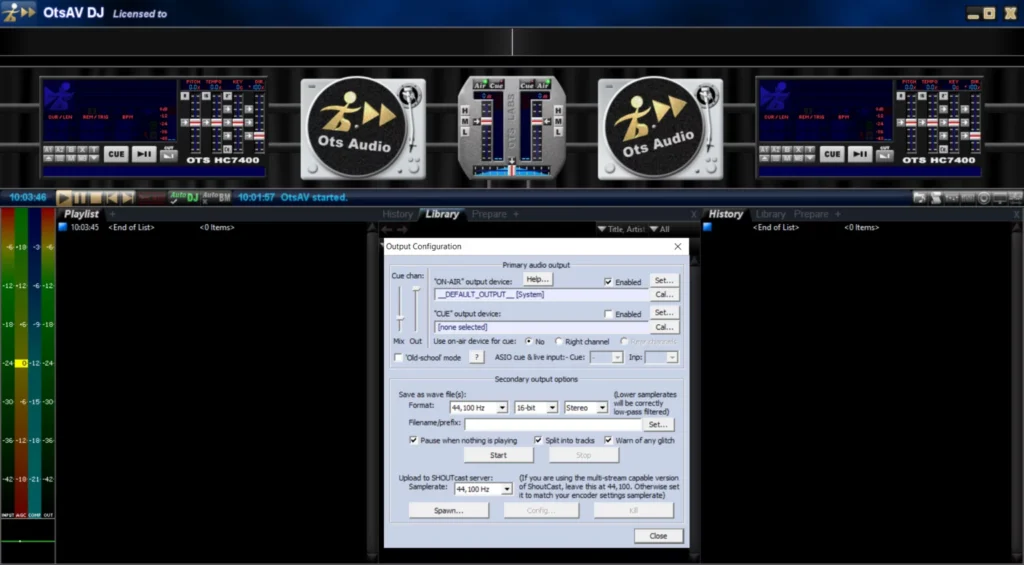Open the media folder icon in toolbar

click(920, 197)
